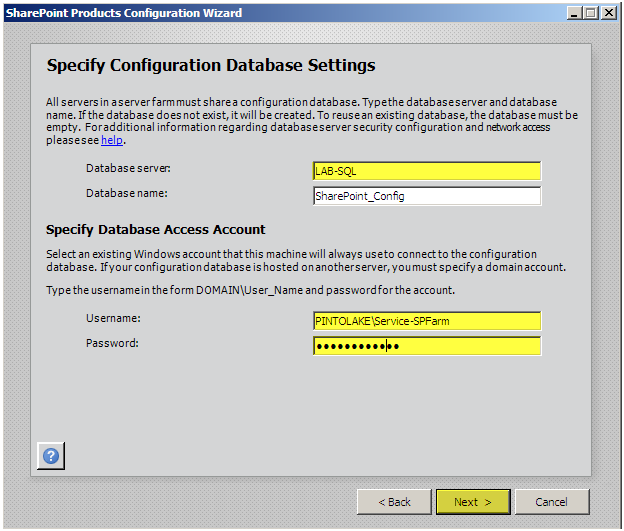624x531 pixels.
Task: Open the blue question mark help button
Action: 51,456
